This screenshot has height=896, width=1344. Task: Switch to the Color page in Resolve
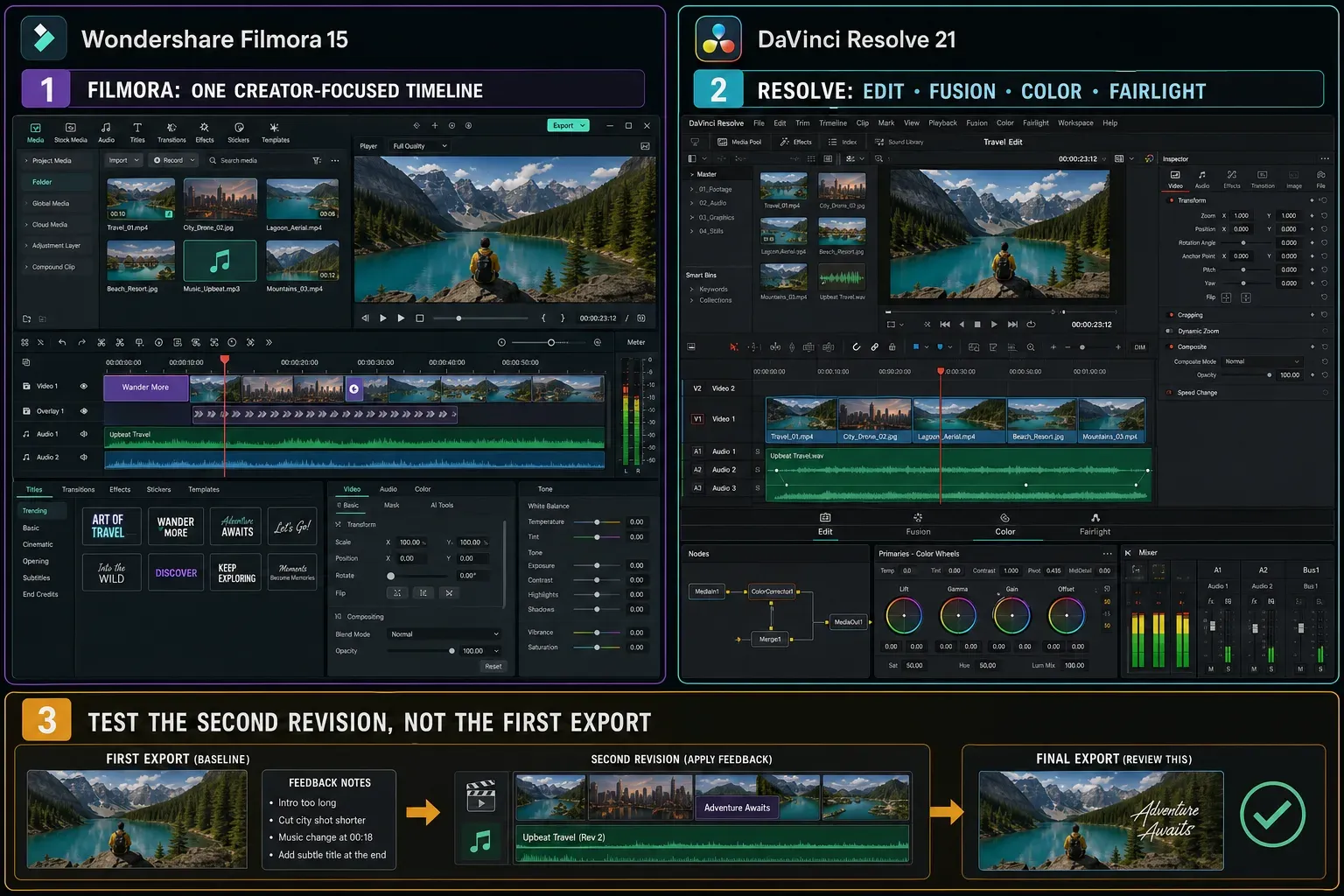1004,524
